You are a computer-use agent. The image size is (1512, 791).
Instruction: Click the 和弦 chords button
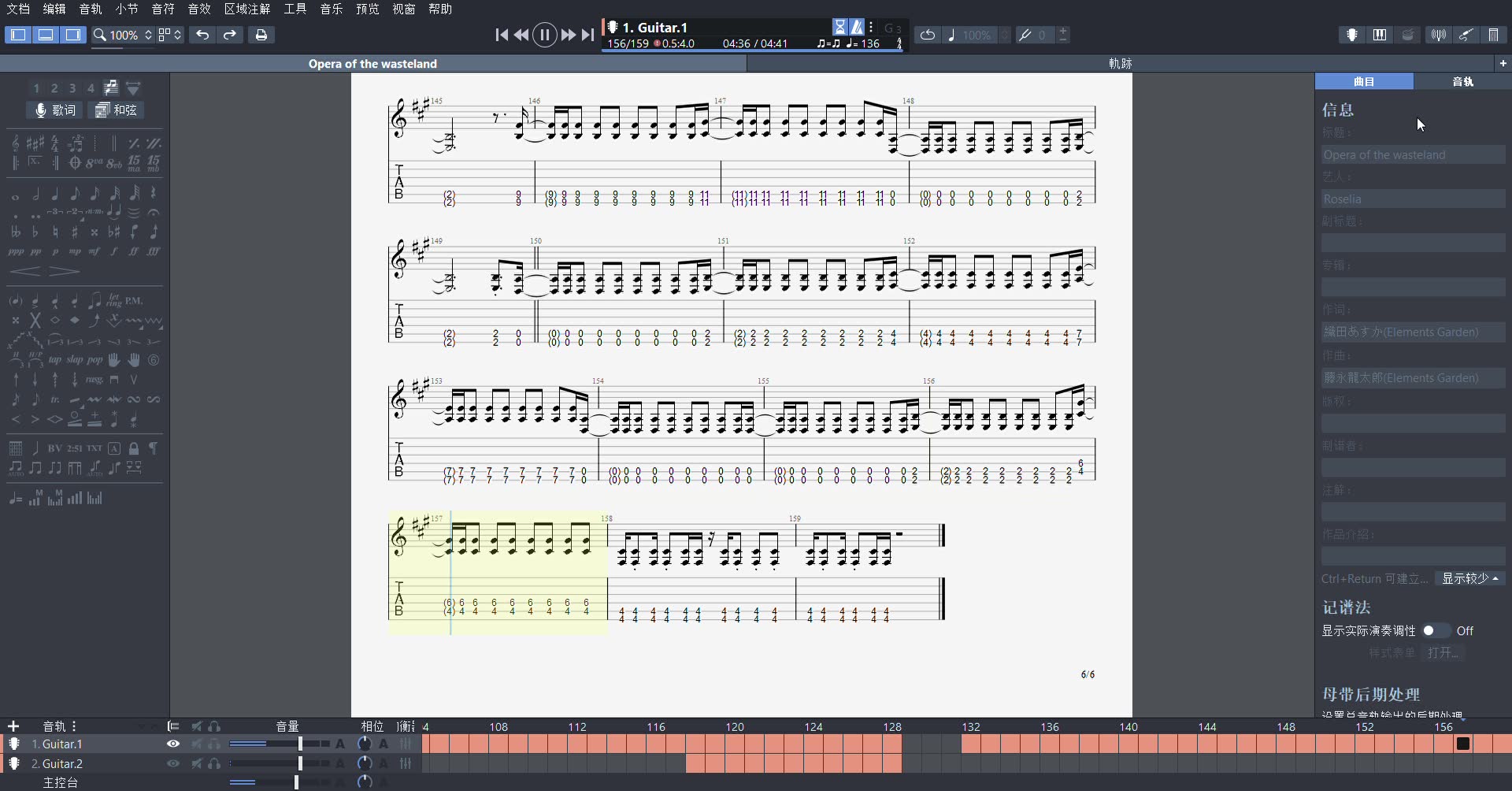(x=116, y=110)
